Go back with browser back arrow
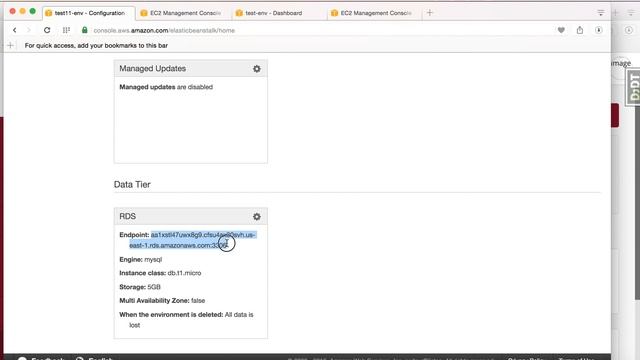640x360 pixels. click(x=15, y=30)
